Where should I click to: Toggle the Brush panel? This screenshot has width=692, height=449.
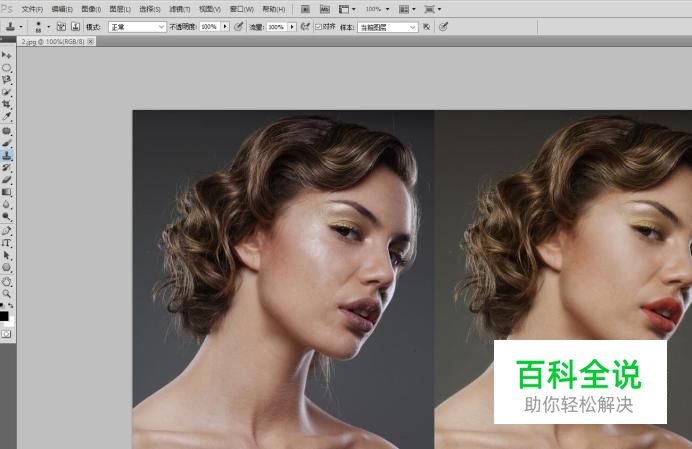61,27
